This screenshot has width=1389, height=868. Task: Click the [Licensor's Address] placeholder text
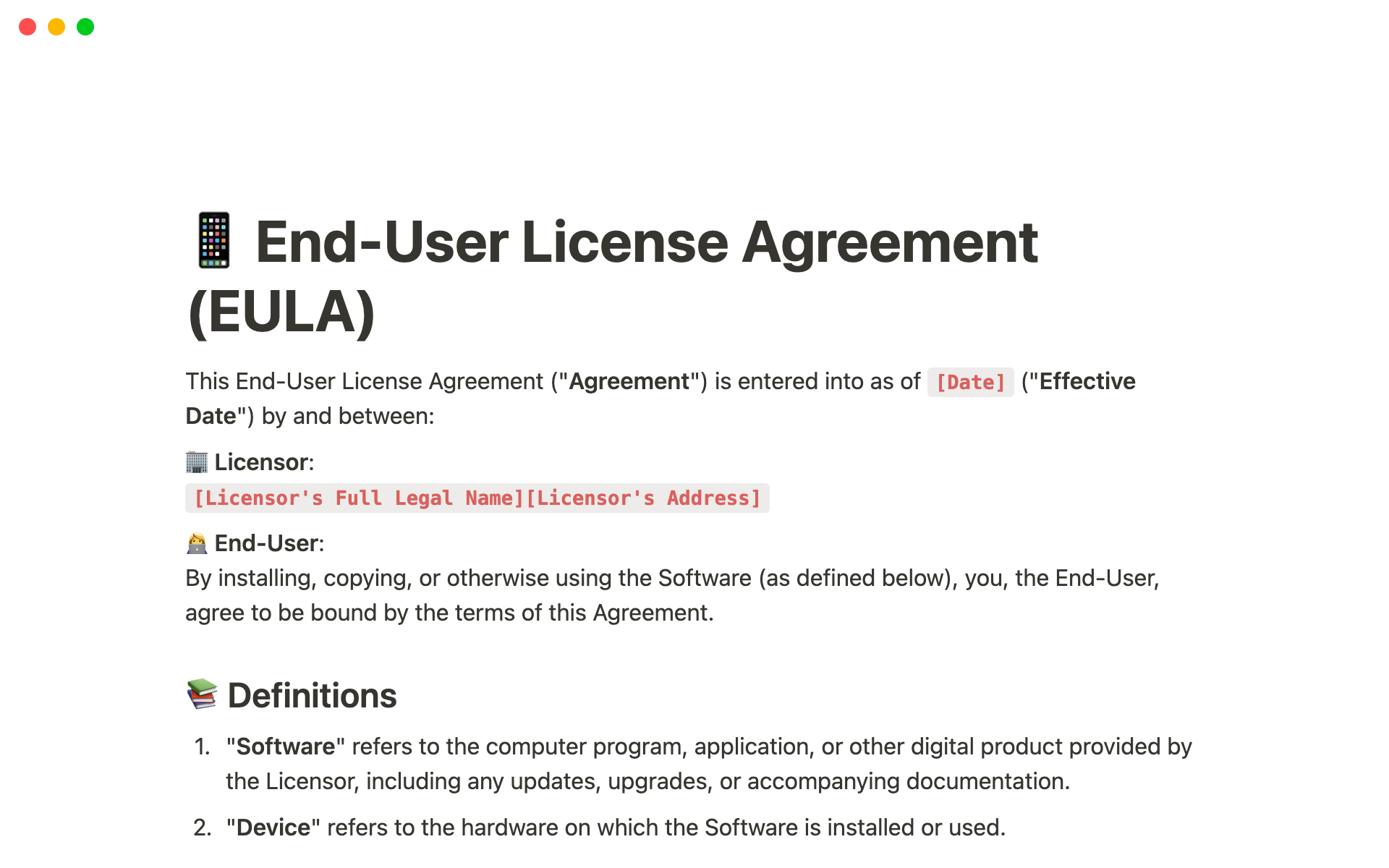coord(647,498)
